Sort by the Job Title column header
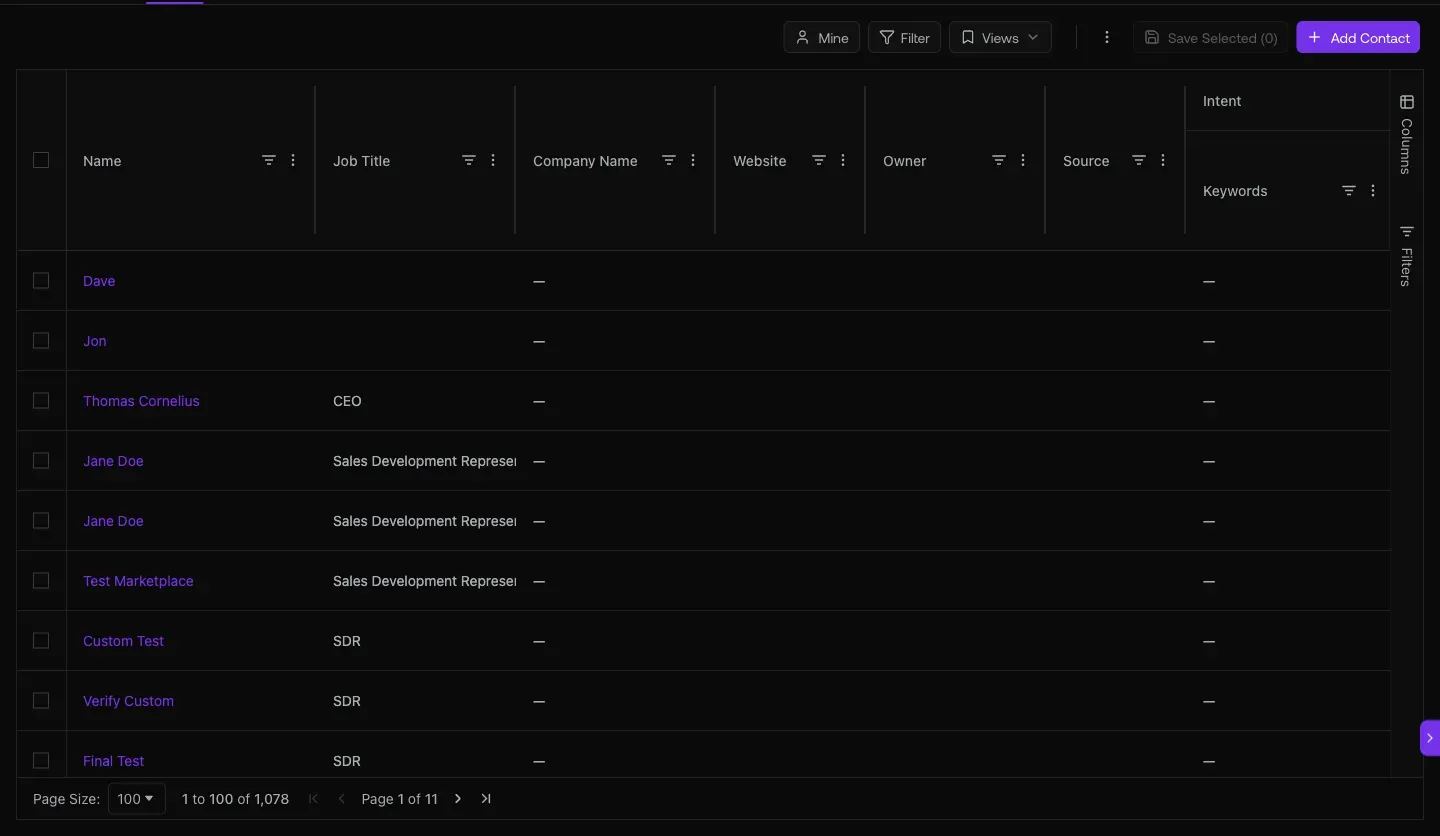The width and height of the screenshot is (1440, 836). pos(361,161)
